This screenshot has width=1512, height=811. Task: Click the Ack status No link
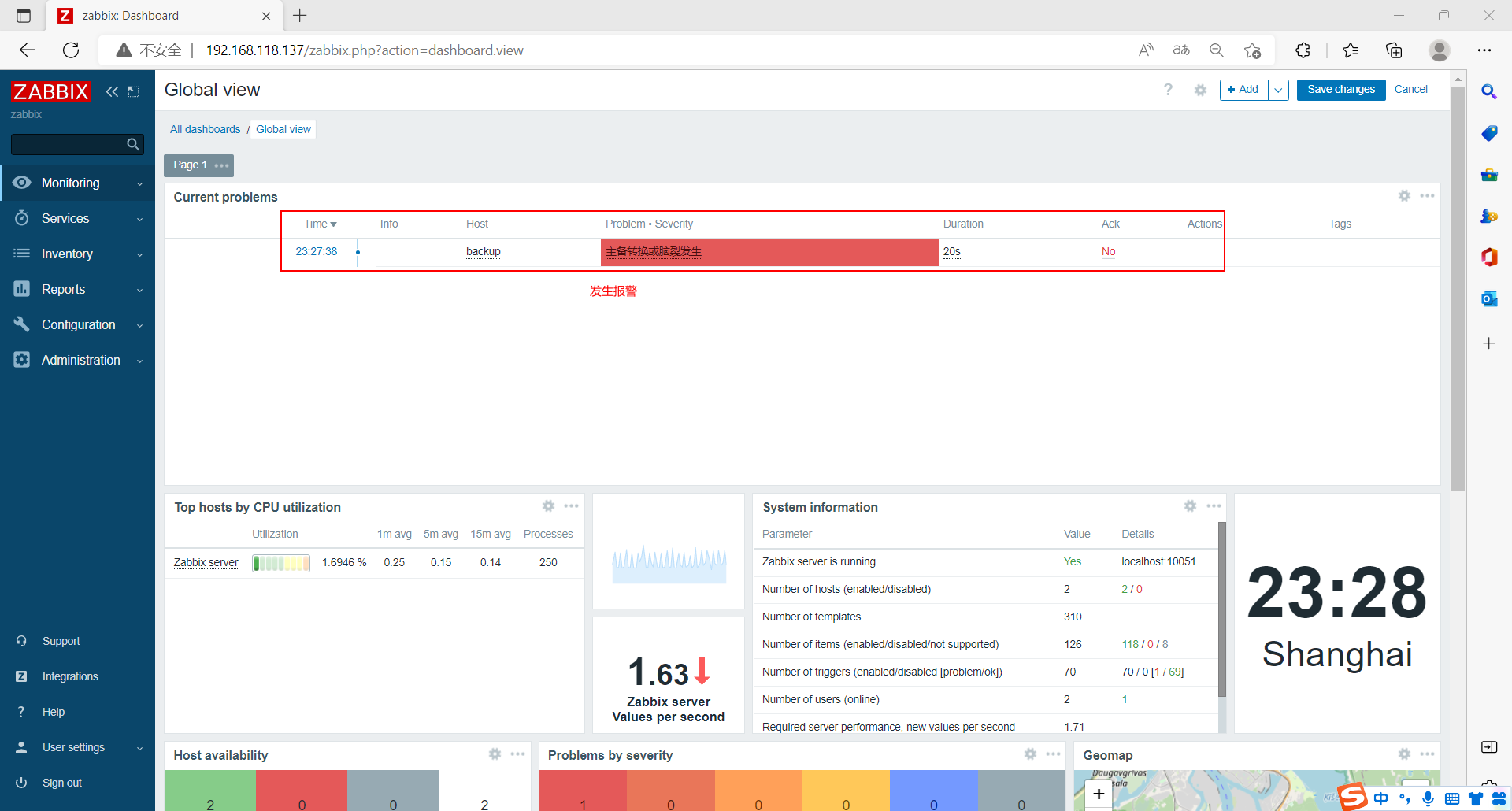(x=1108, y=251)
